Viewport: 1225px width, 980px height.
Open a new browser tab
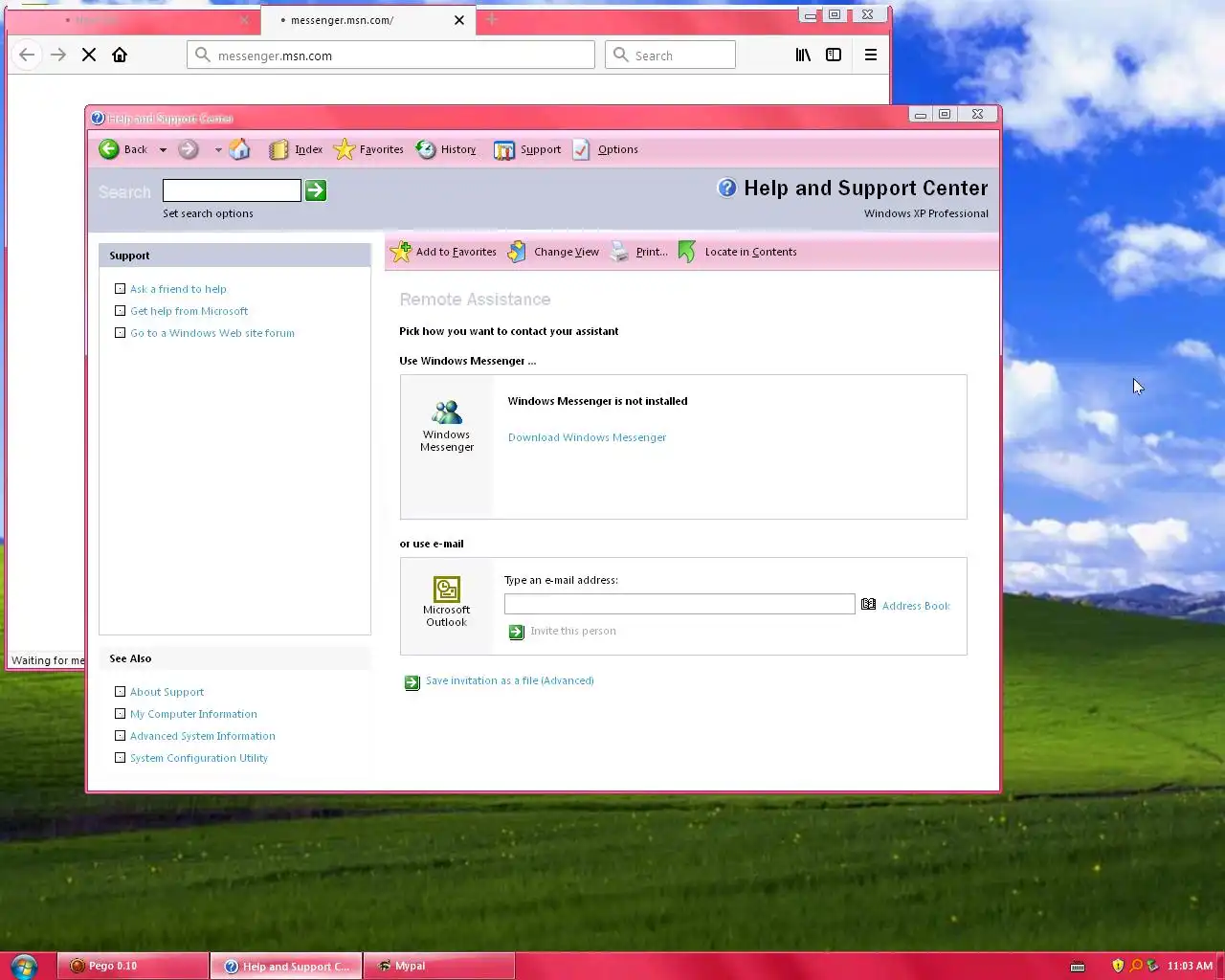(492, 19)
